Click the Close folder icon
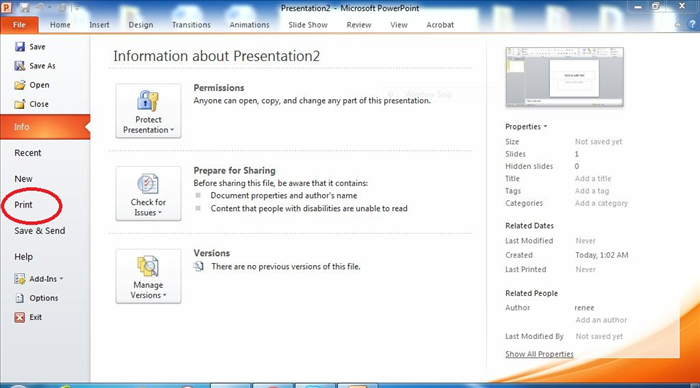The height and width of the screenshot is (388, 700). 20,104
